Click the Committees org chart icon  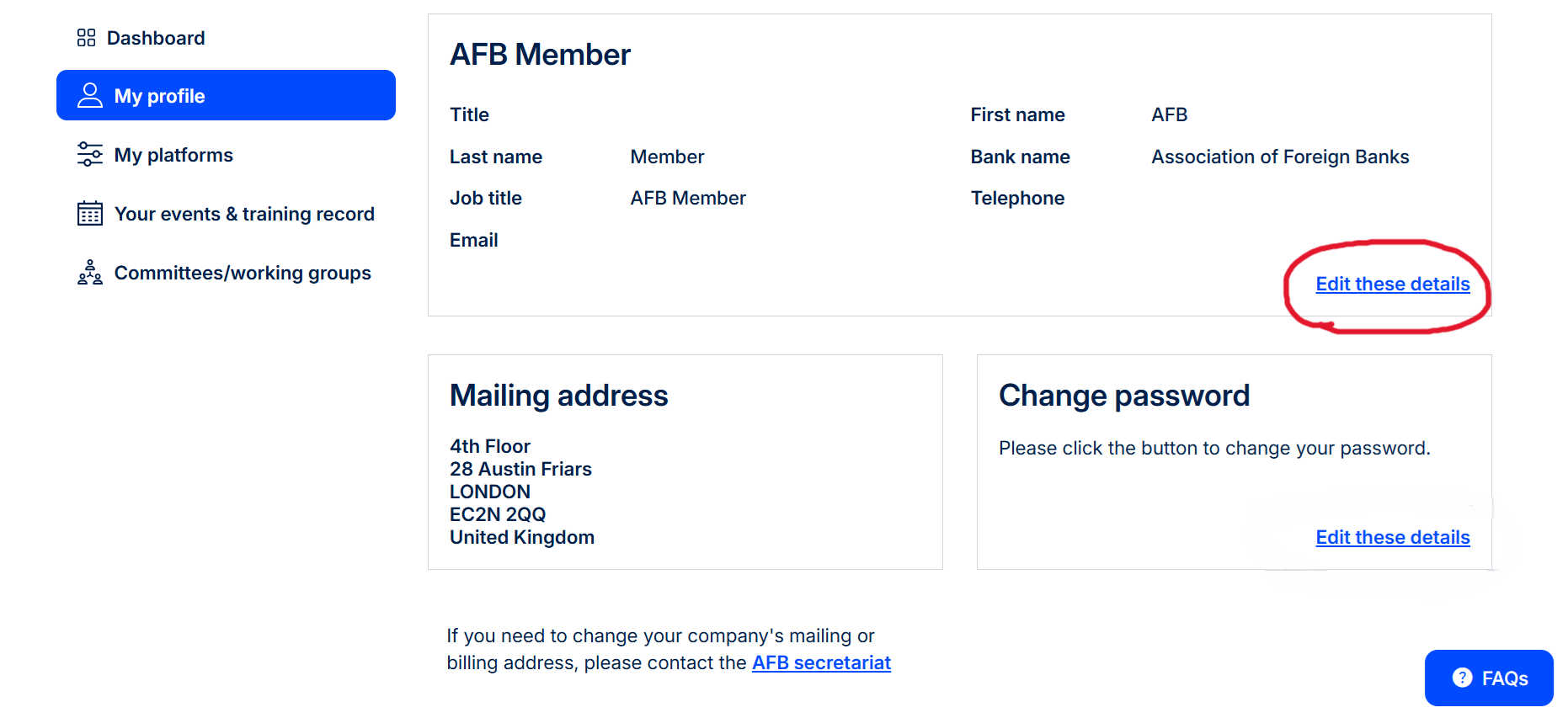[x=90, y=272]
